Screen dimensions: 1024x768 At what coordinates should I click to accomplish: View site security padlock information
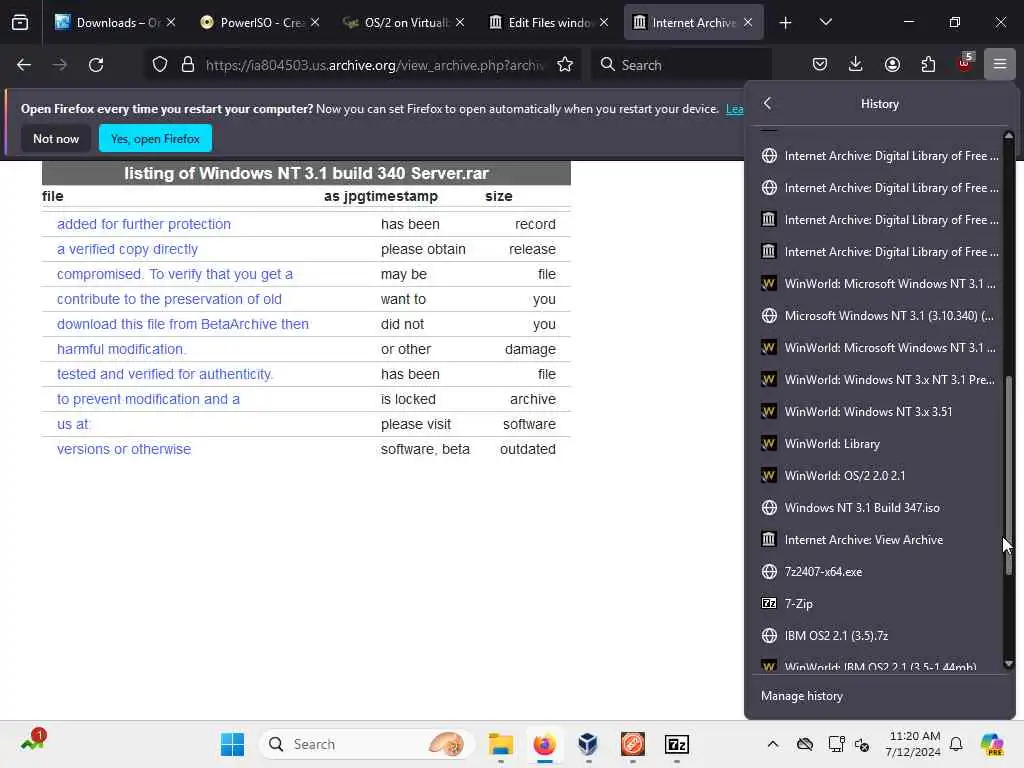(x=188, y=65)
